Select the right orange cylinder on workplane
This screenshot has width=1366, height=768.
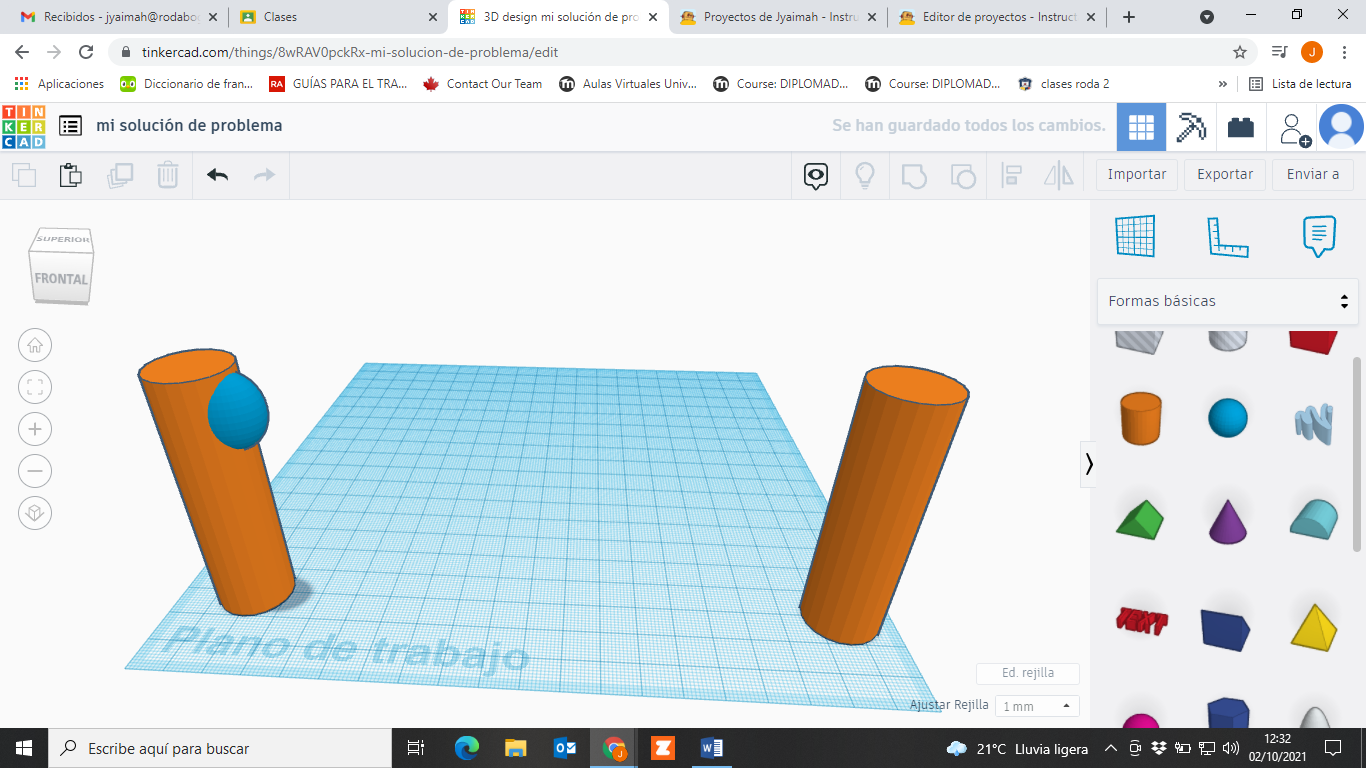click(883, 503)
